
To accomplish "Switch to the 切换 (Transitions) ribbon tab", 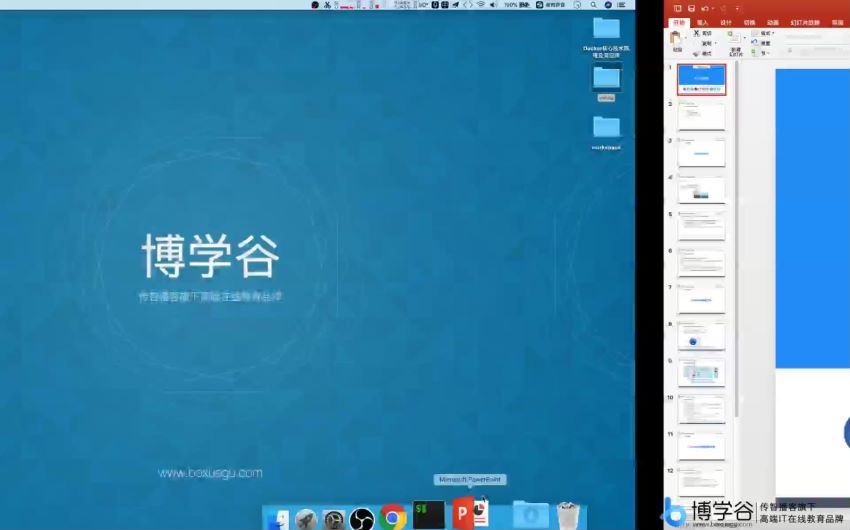I will point(749,23).
